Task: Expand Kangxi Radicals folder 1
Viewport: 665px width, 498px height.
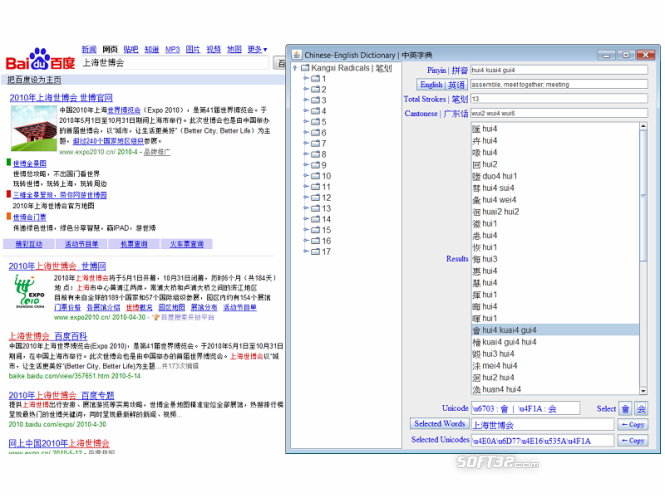Action: point(305,78)
